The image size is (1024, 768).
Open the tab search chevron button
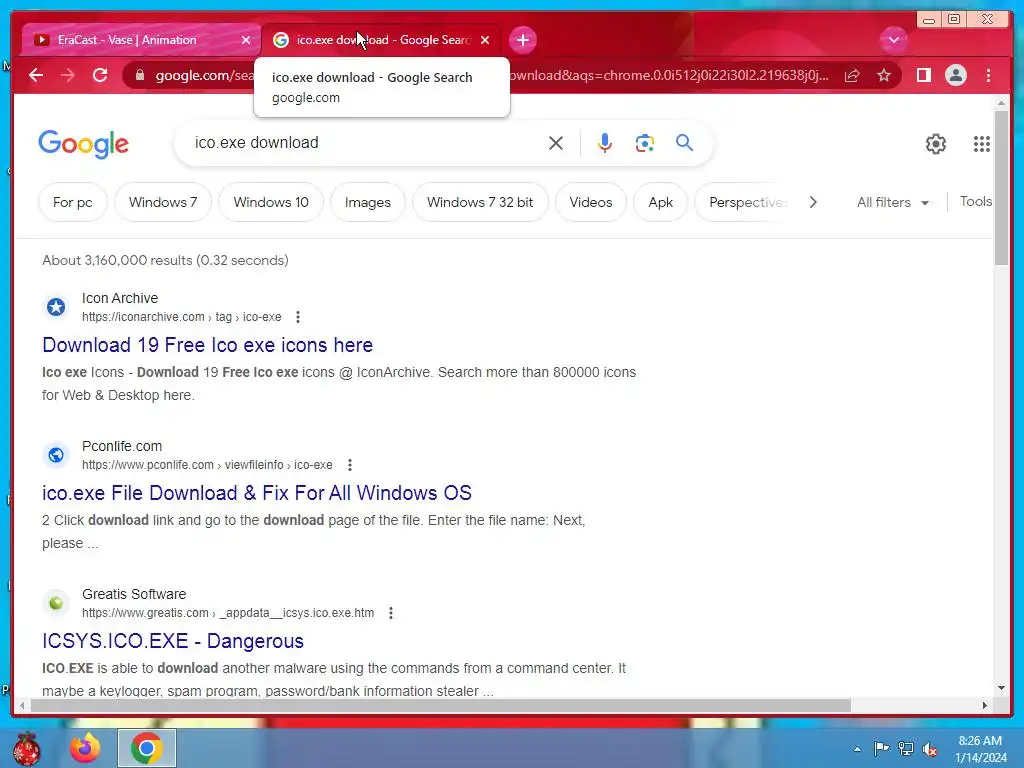pyautogui.click(x=893, y=40)
